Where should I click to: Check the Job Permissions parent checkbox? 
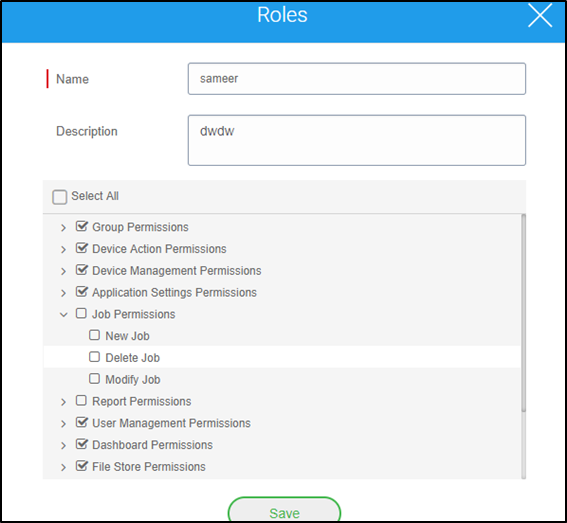(x=81, y=313)
